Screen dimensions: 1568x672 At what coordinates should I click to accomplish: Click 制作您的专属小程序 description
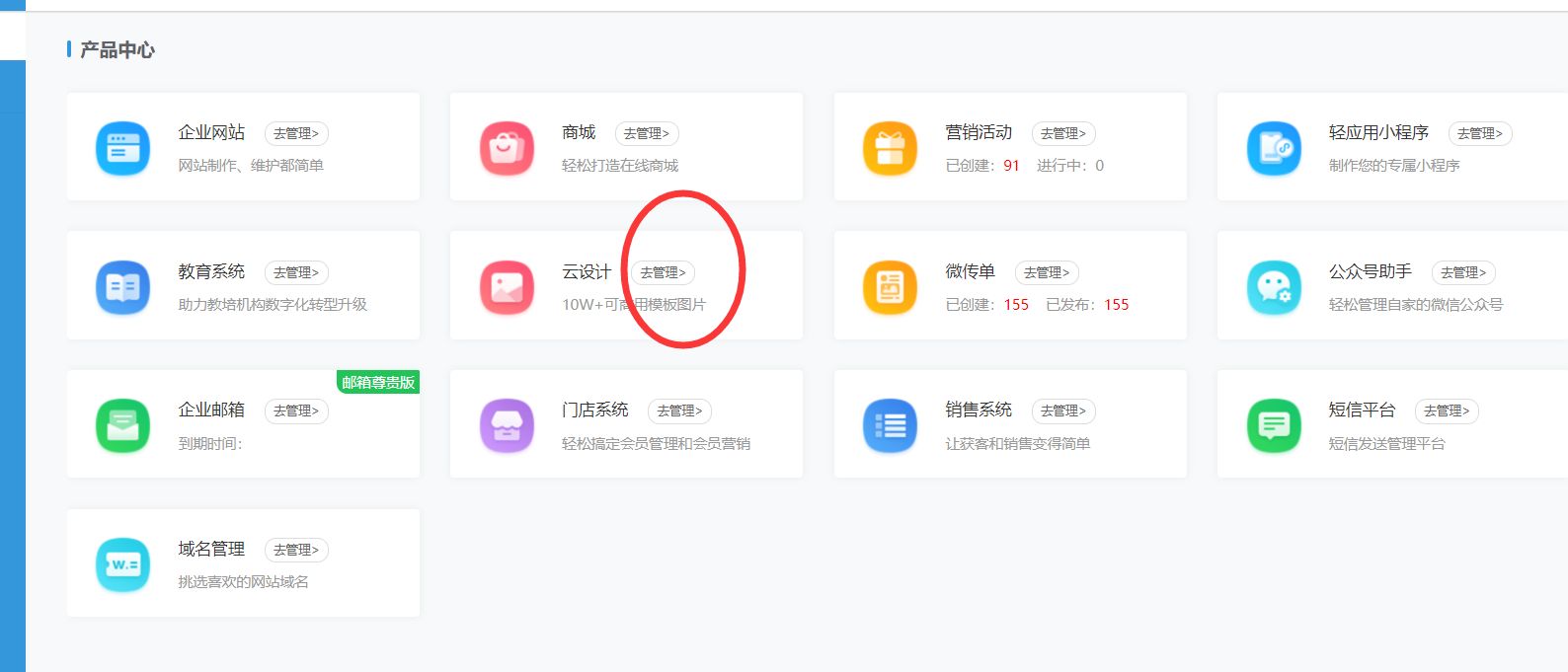tap(1394, 166)
